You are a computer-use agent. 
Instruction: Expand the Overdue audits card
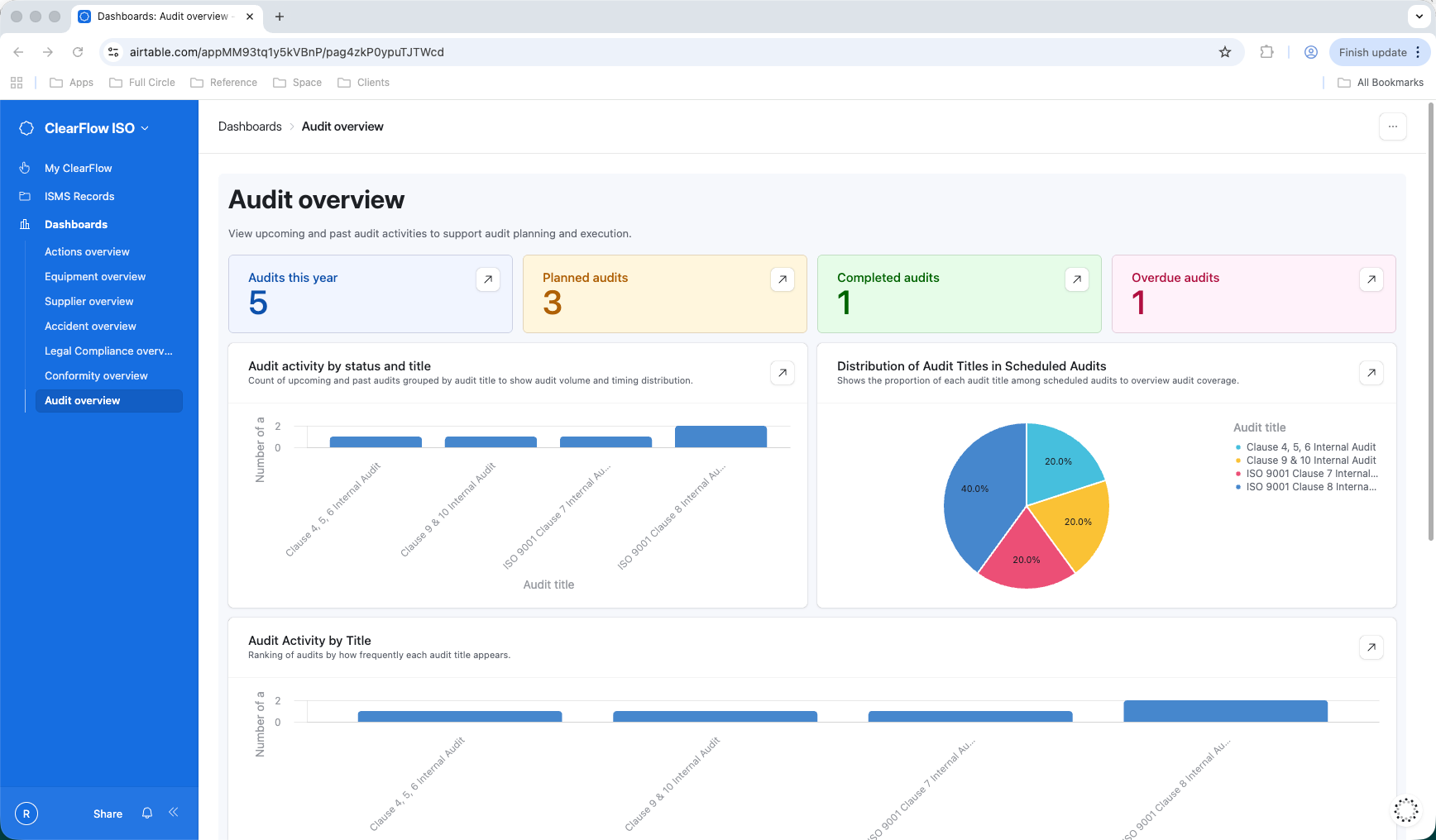1371,279
